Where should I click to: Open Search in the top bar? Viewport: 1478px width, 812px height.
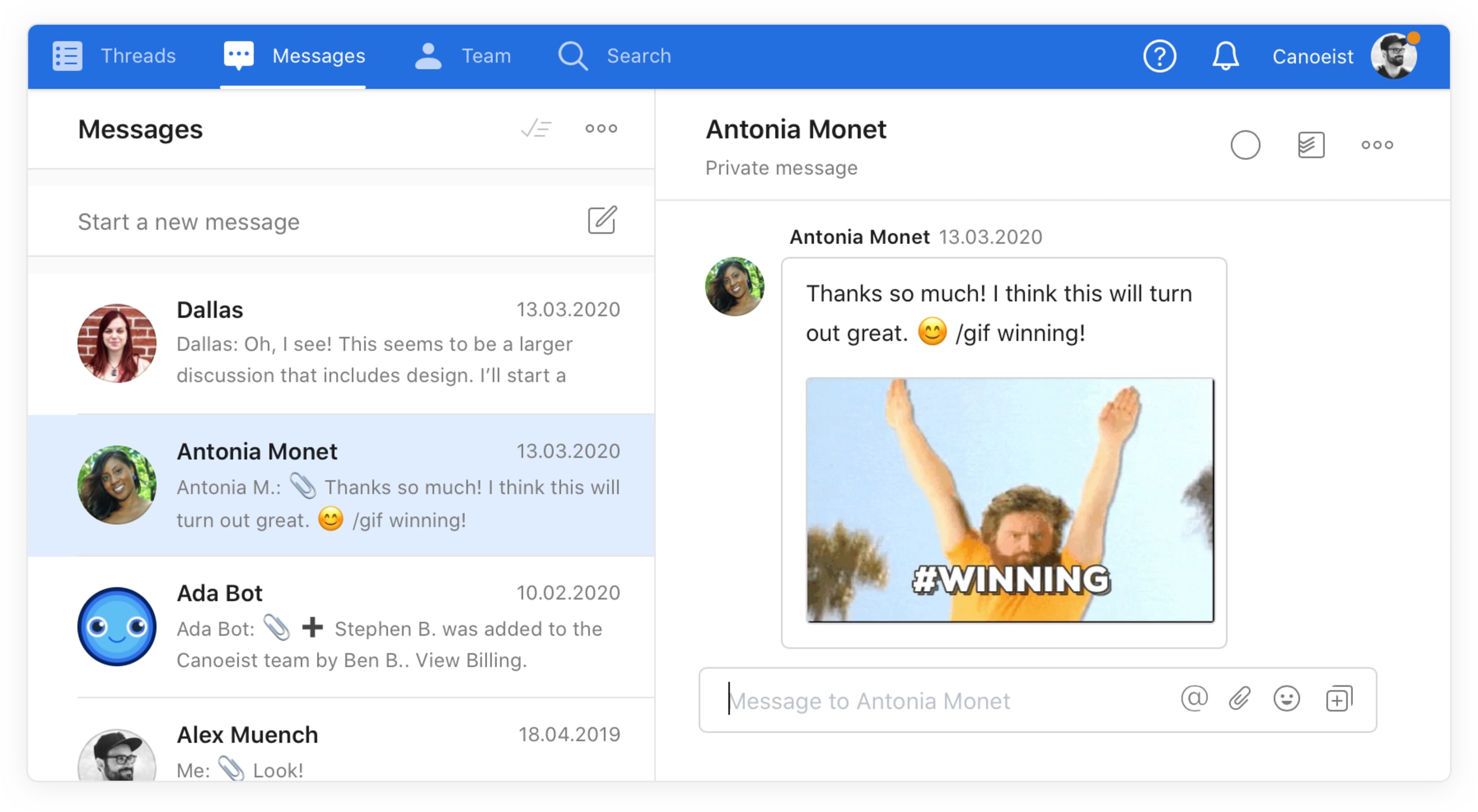pos(615,56)
